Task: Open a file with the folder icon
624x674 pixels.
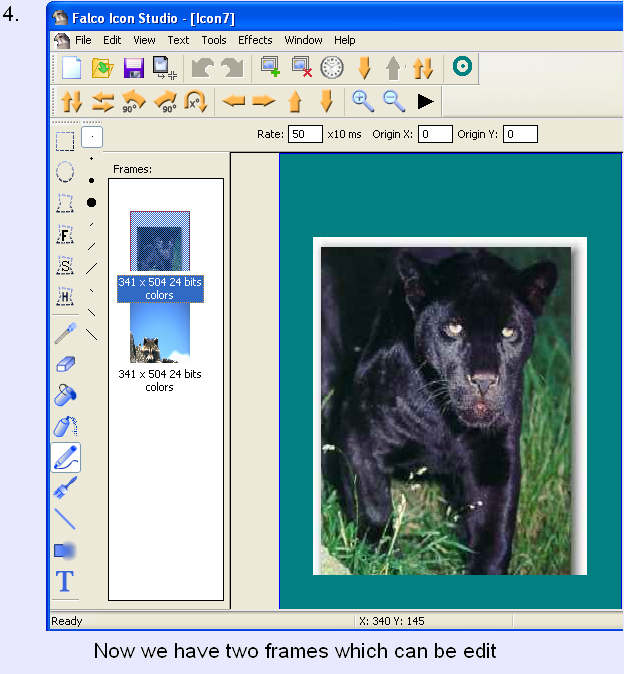Action: click(x=102, y=68)
